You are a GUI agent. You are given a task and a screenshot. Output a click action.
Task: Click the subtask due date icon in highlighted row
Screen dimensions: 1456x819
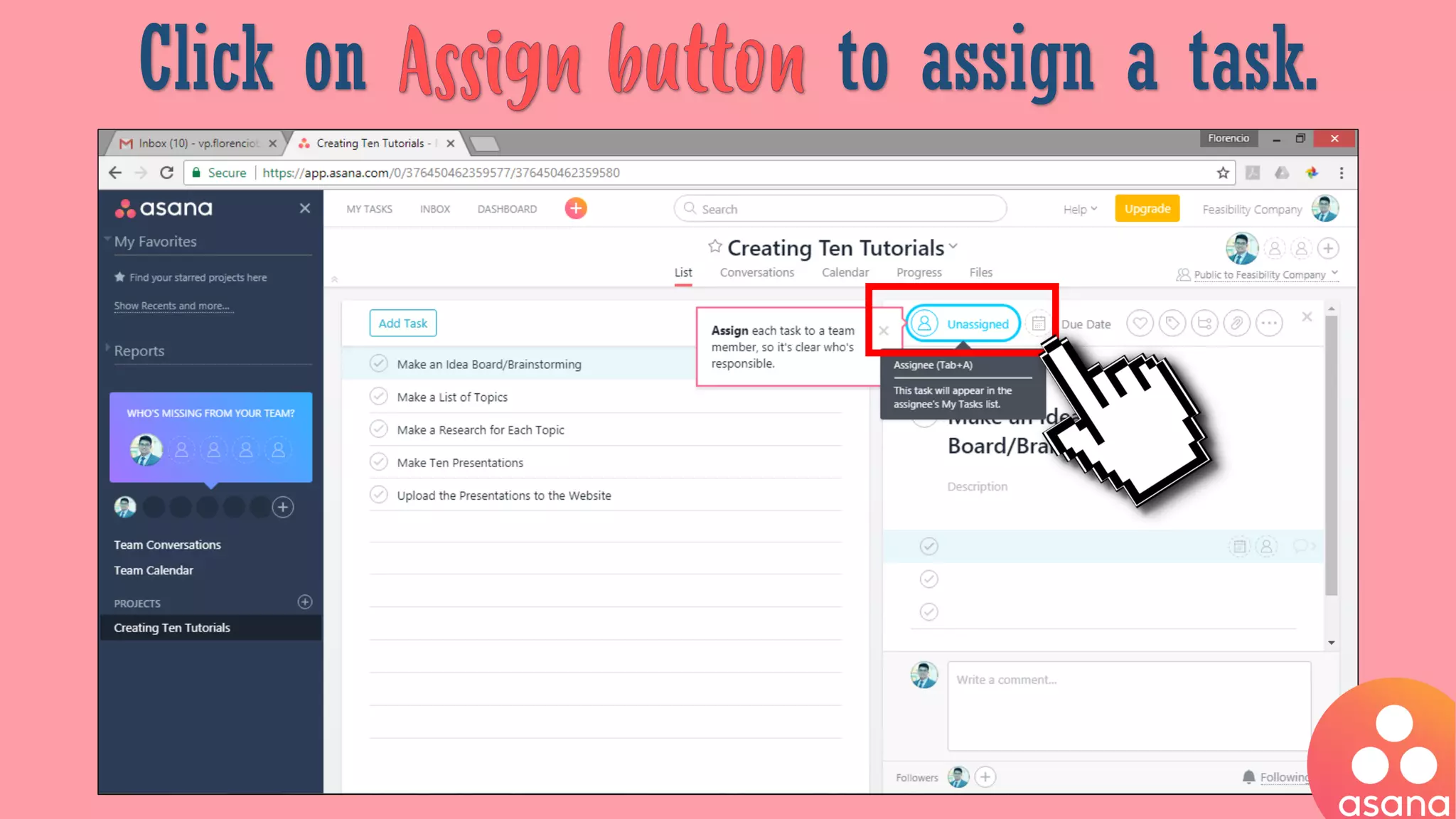pyautogui.click(x=1239, y=546)
